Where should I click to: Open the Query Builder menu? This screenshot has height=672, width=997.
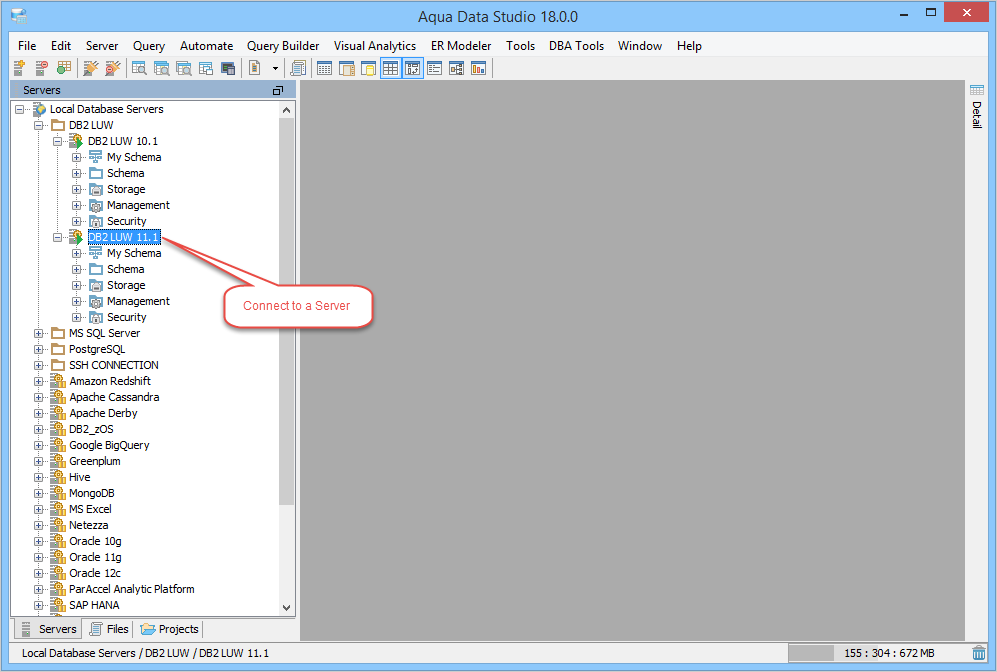[x=283, y=46]
